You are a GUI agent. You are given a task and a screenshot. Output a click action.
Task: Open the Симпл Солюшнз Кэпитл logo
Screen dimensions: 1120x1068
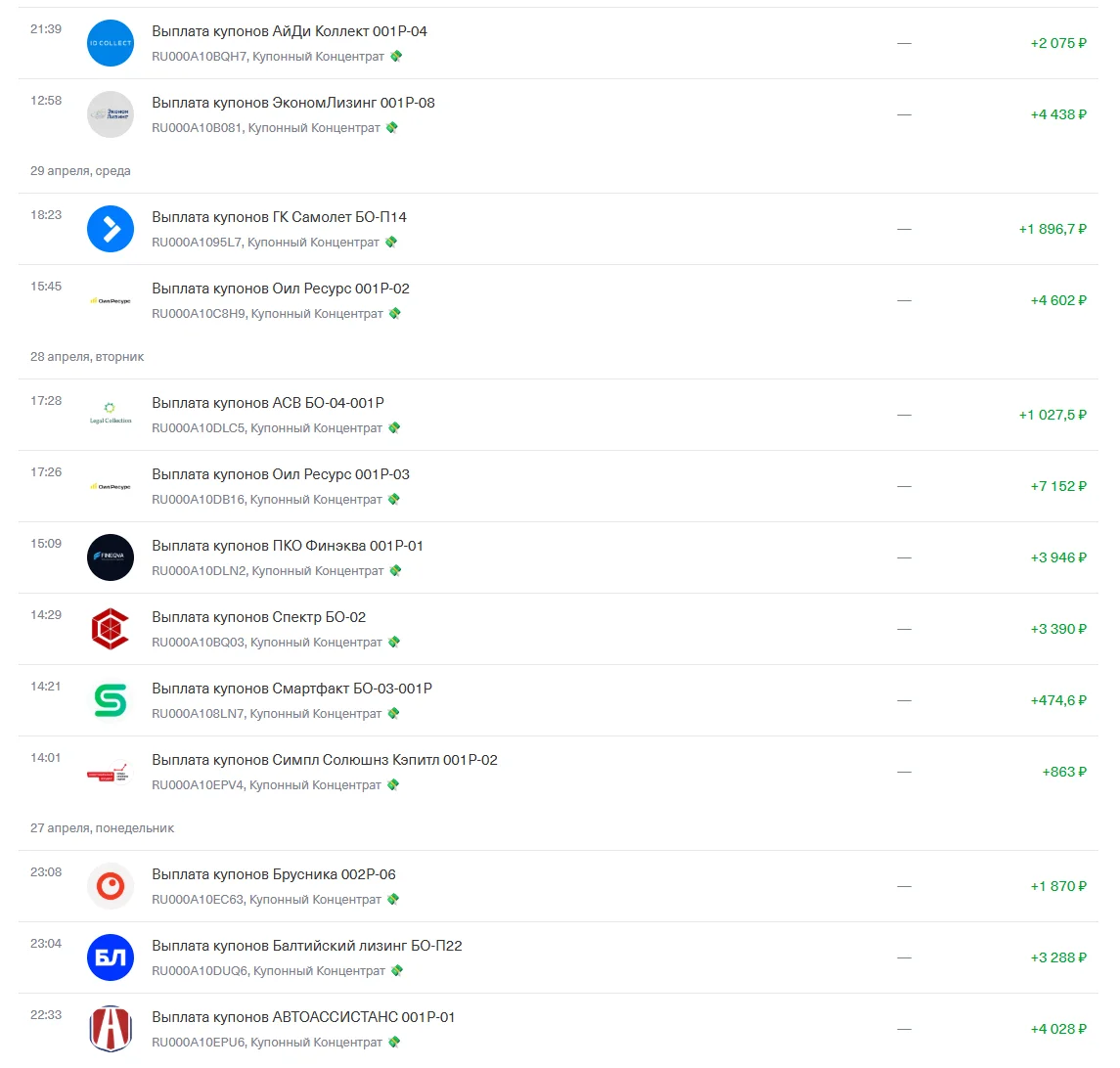[109, 773]
